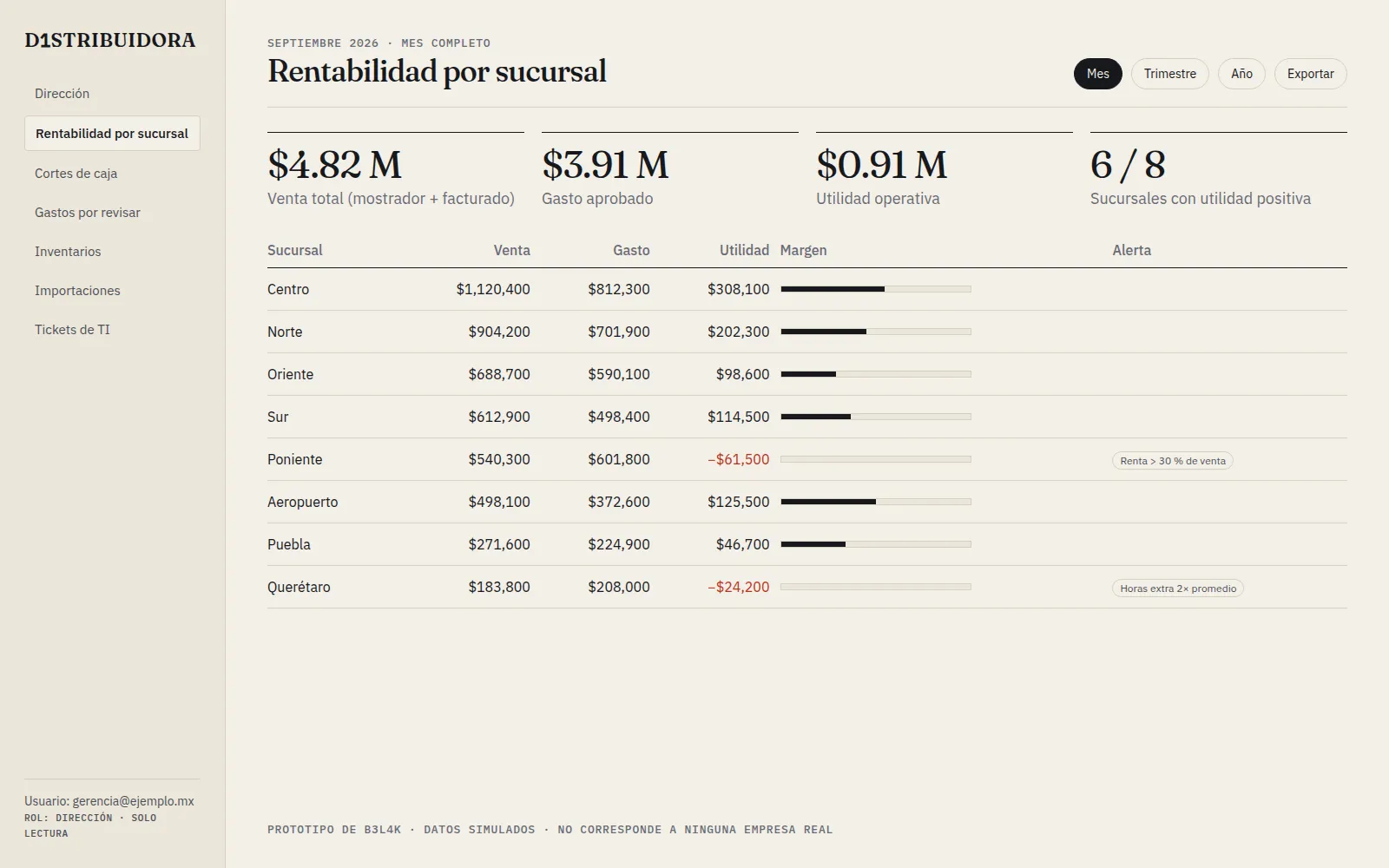The image size is (1389, 868).
Task: Click Poniente's negative utility −$61,500
Action: 738,459
